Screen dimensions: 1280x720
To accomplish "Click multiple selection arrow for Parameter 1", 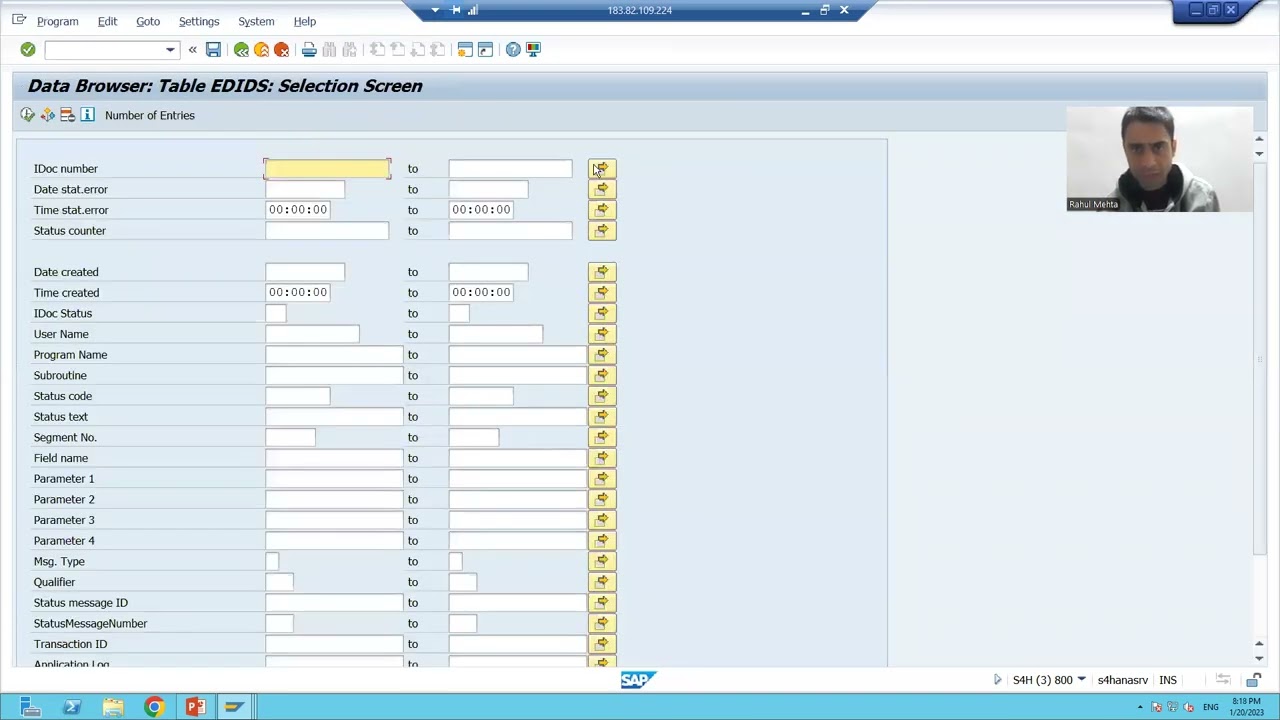I will pos(602,479).
